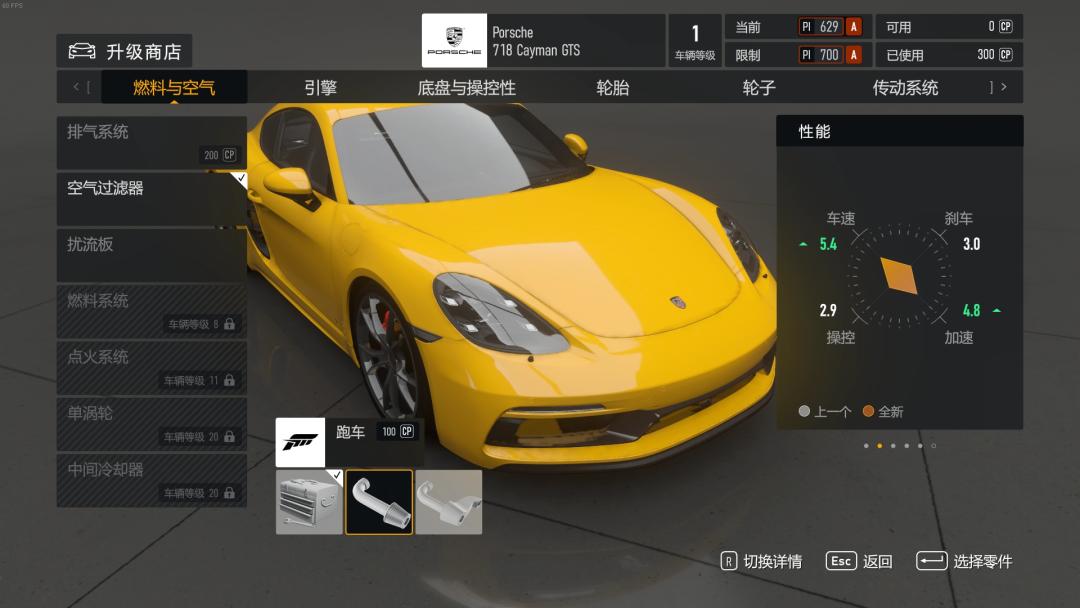Open the 底盘与操控性 tab
This screenshot has height=608, width=1080.
[466, 88]
